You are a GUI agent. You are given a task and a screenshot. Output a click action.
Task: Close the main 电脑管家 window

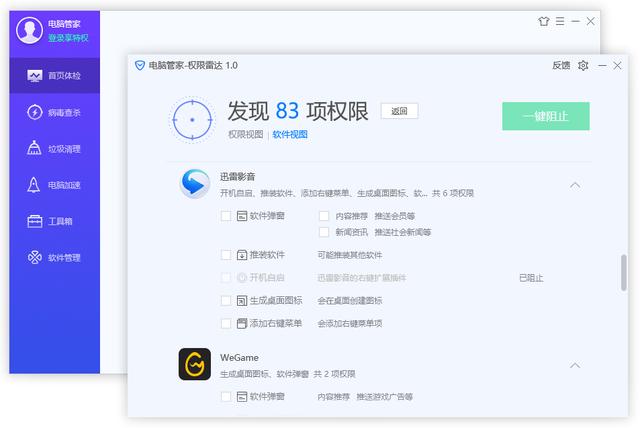point(591,21)
